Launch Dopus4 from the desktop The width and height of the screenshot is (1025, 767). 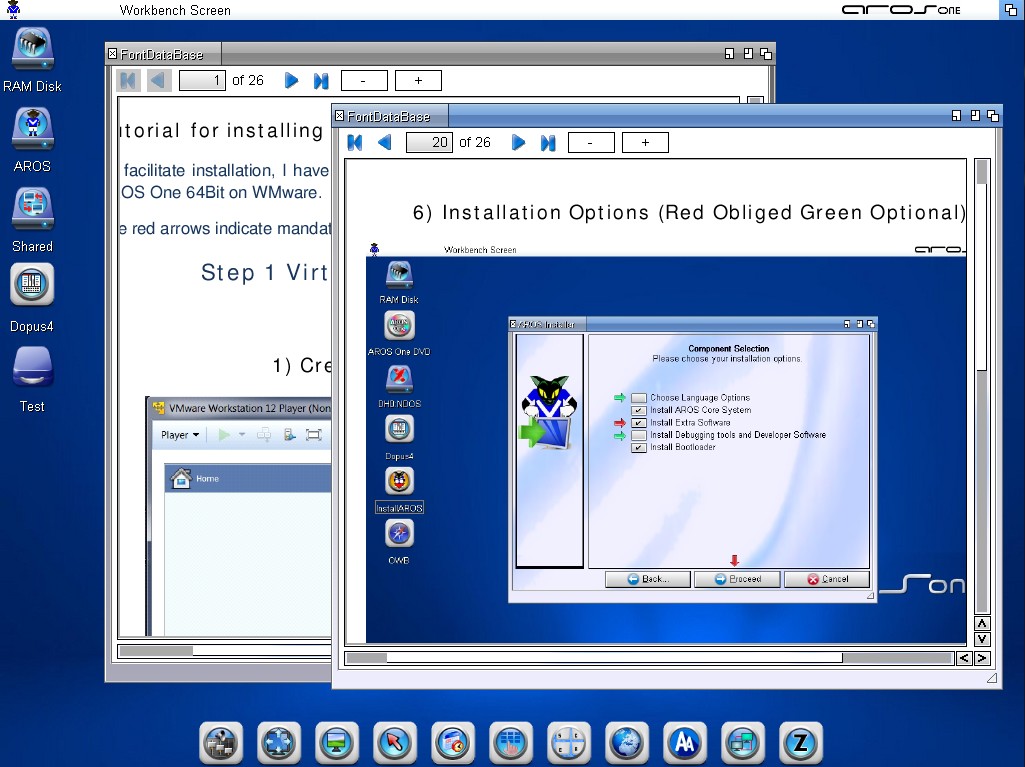coord(32,286)
